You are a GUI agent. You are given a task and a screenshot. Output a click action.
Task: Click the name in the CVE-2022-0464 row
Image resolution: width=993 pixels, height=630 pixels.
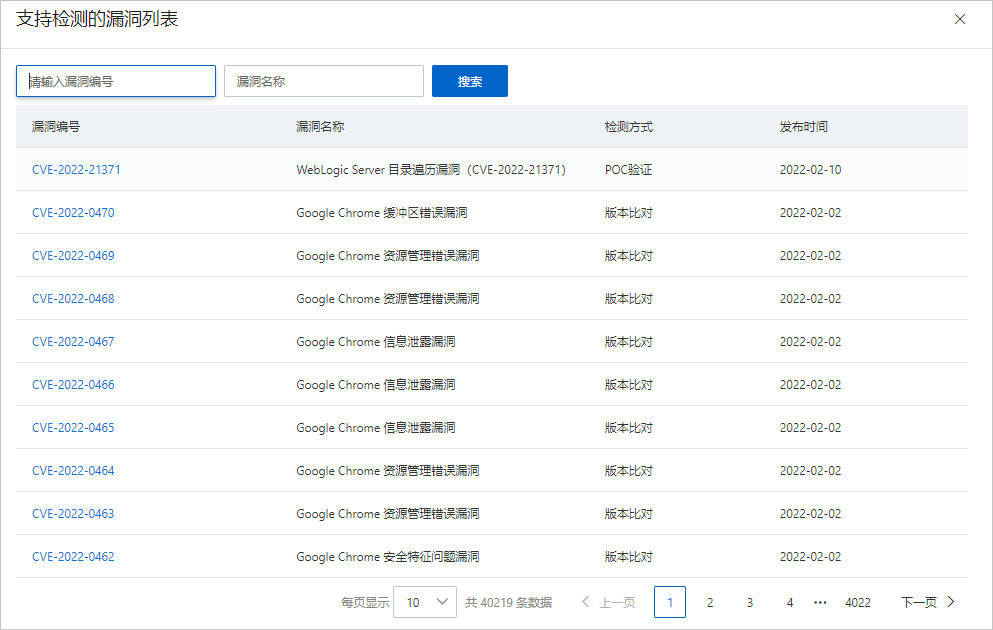click(x=388, y=471)
